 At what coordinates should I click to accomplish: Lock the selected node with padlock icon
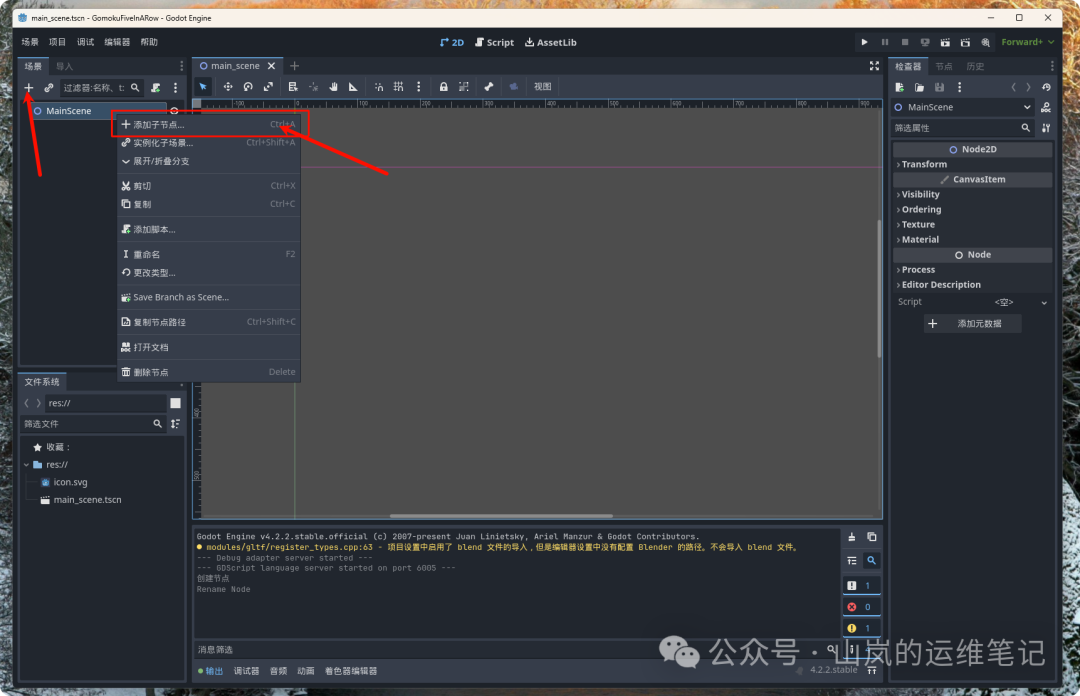tap(443, 87)
